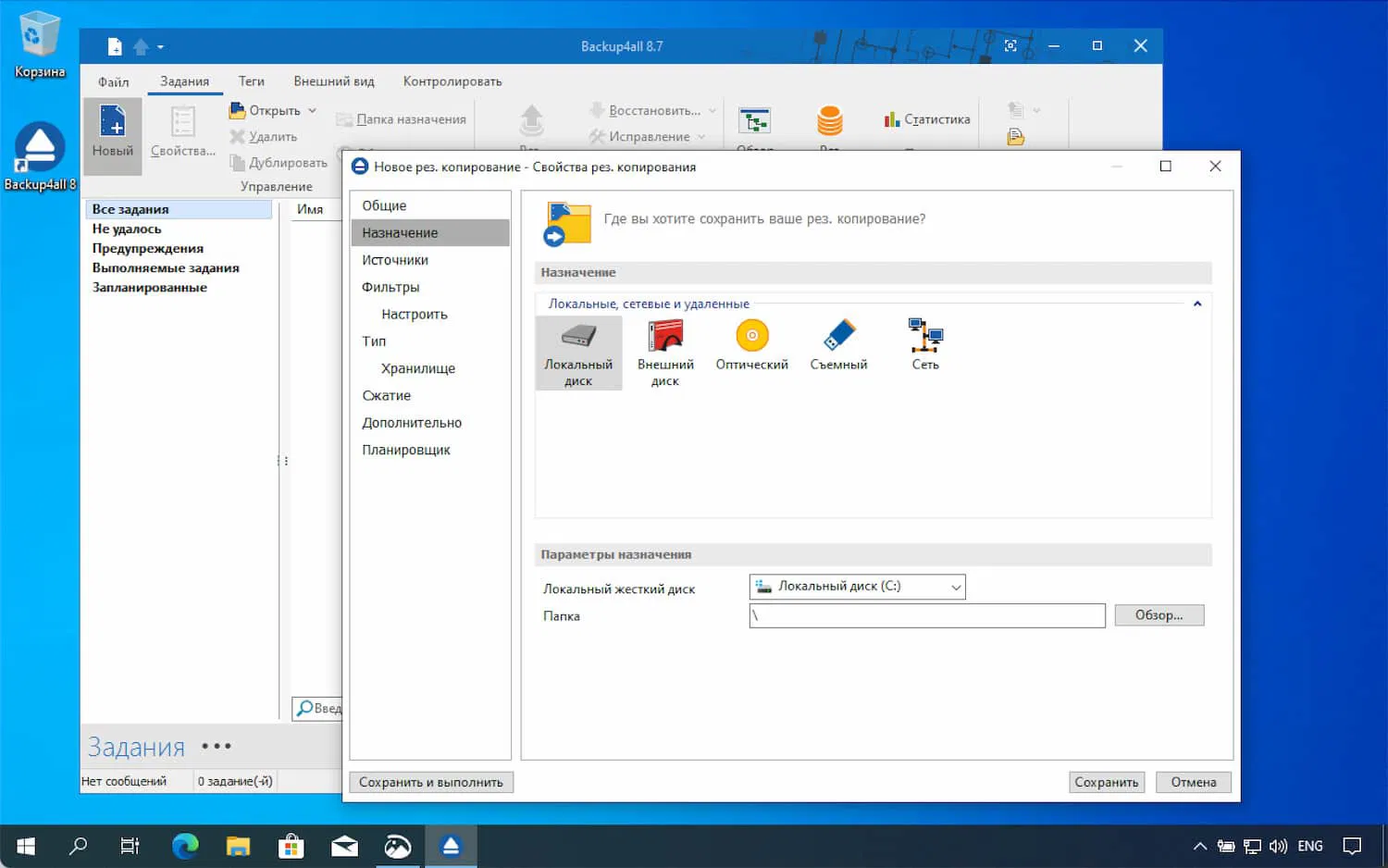Click Сохранить и выполнить
The height and width of the screenshot is (868, 1388).
point(430,782)
